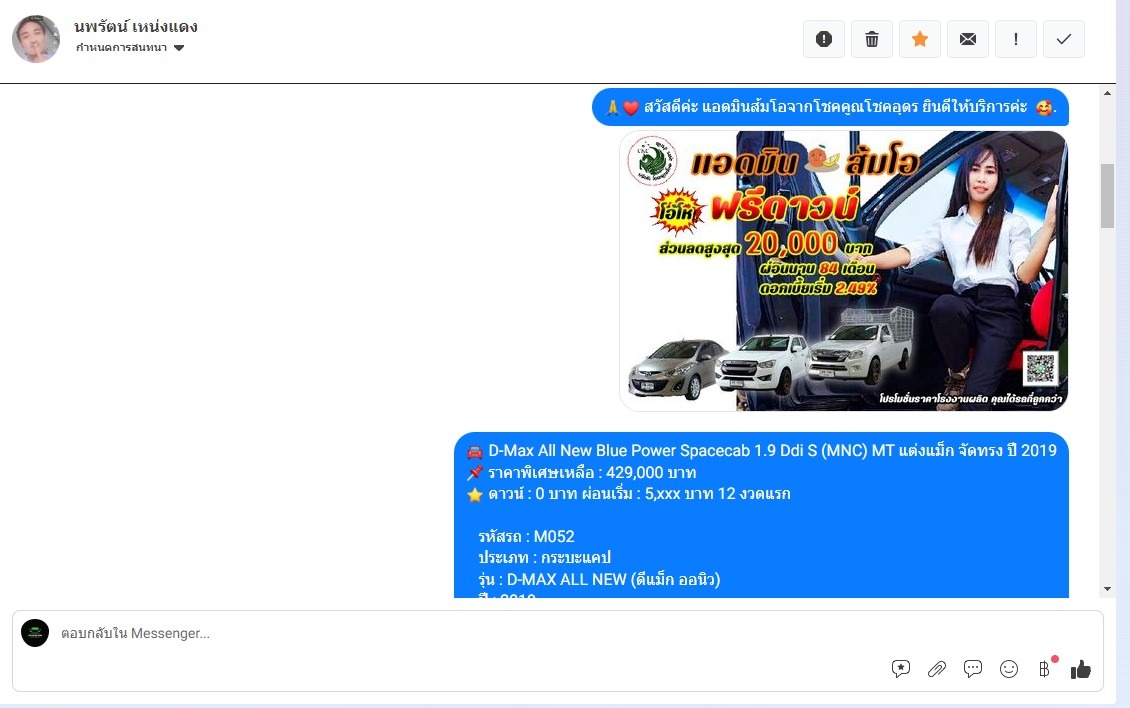Screen dimensions: 1130x708
Task: Open saved replies speech bubble star icon
Action: point(901,669)
